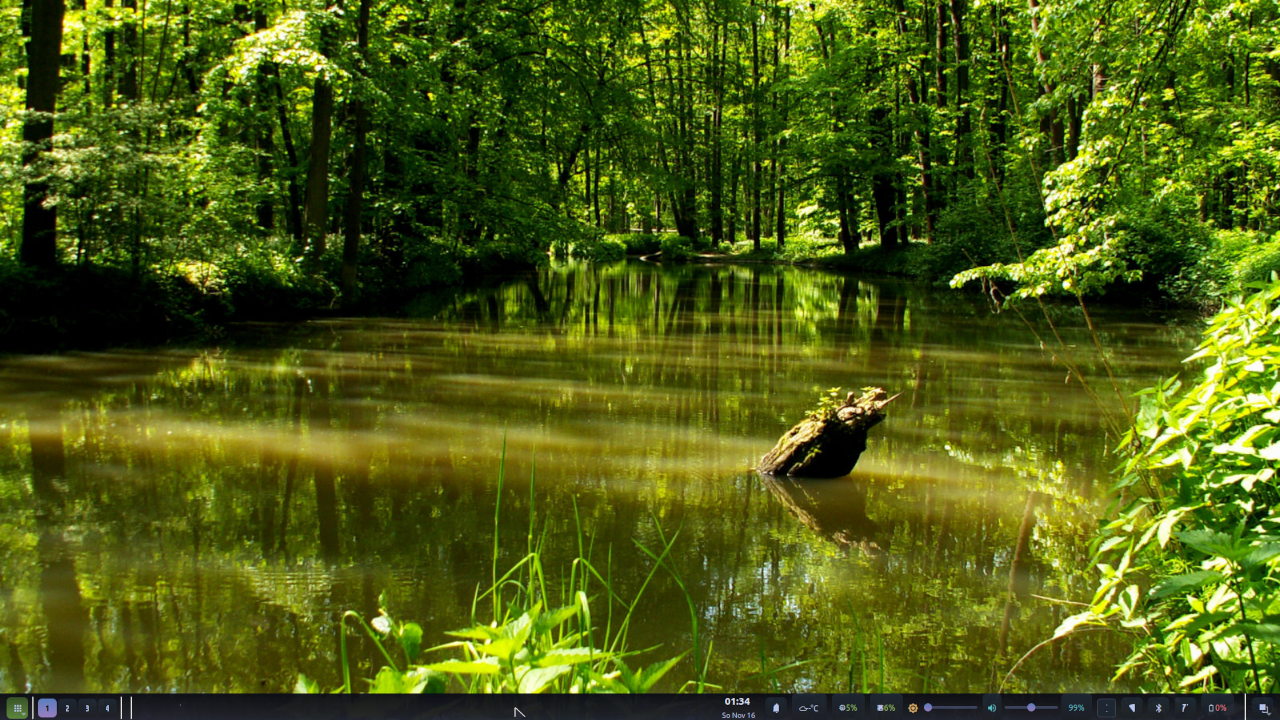Open the overlapping windows menu icon

[x=1263, y=708]
